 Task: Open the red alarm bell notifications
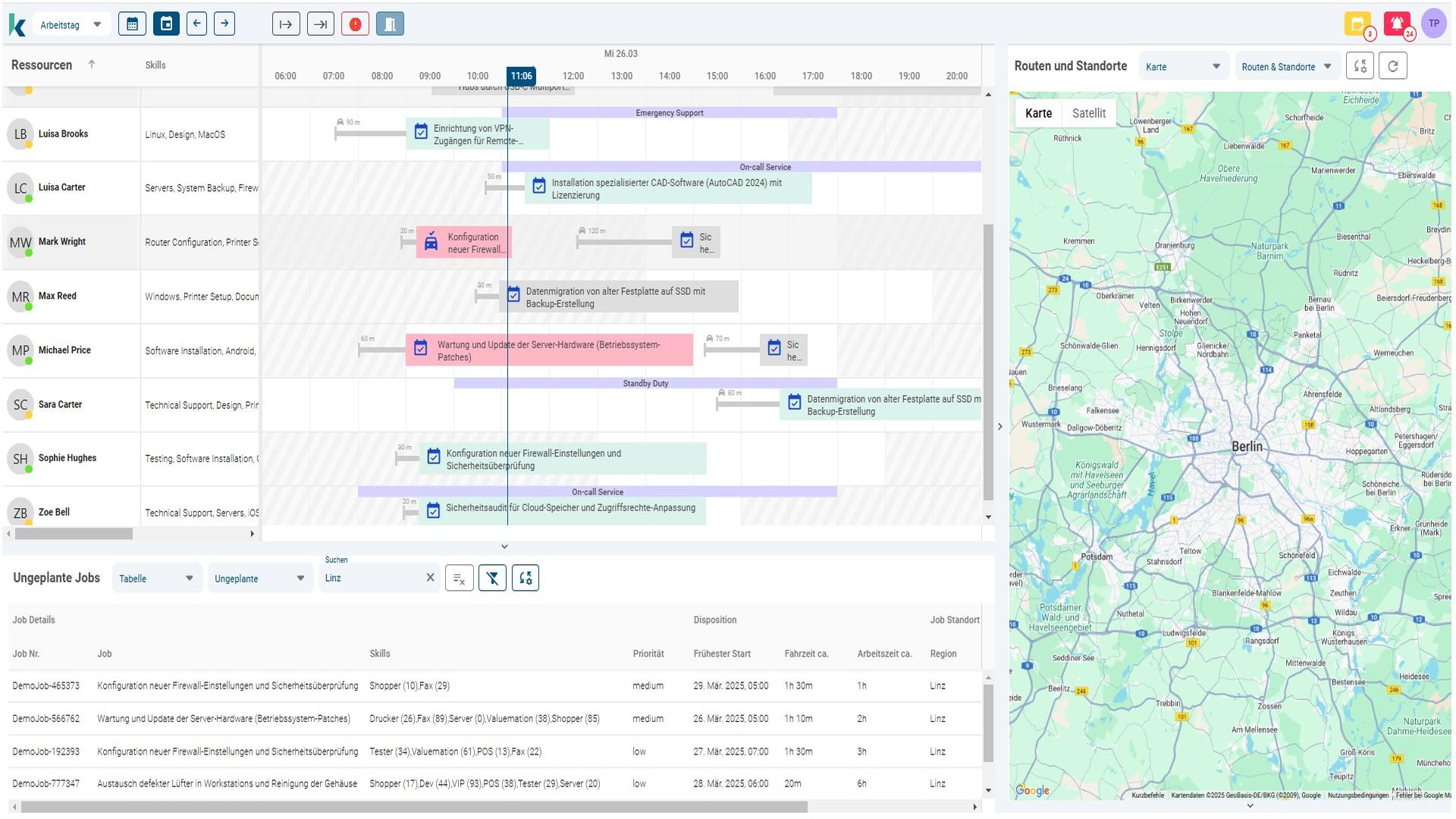point(1397,24)
